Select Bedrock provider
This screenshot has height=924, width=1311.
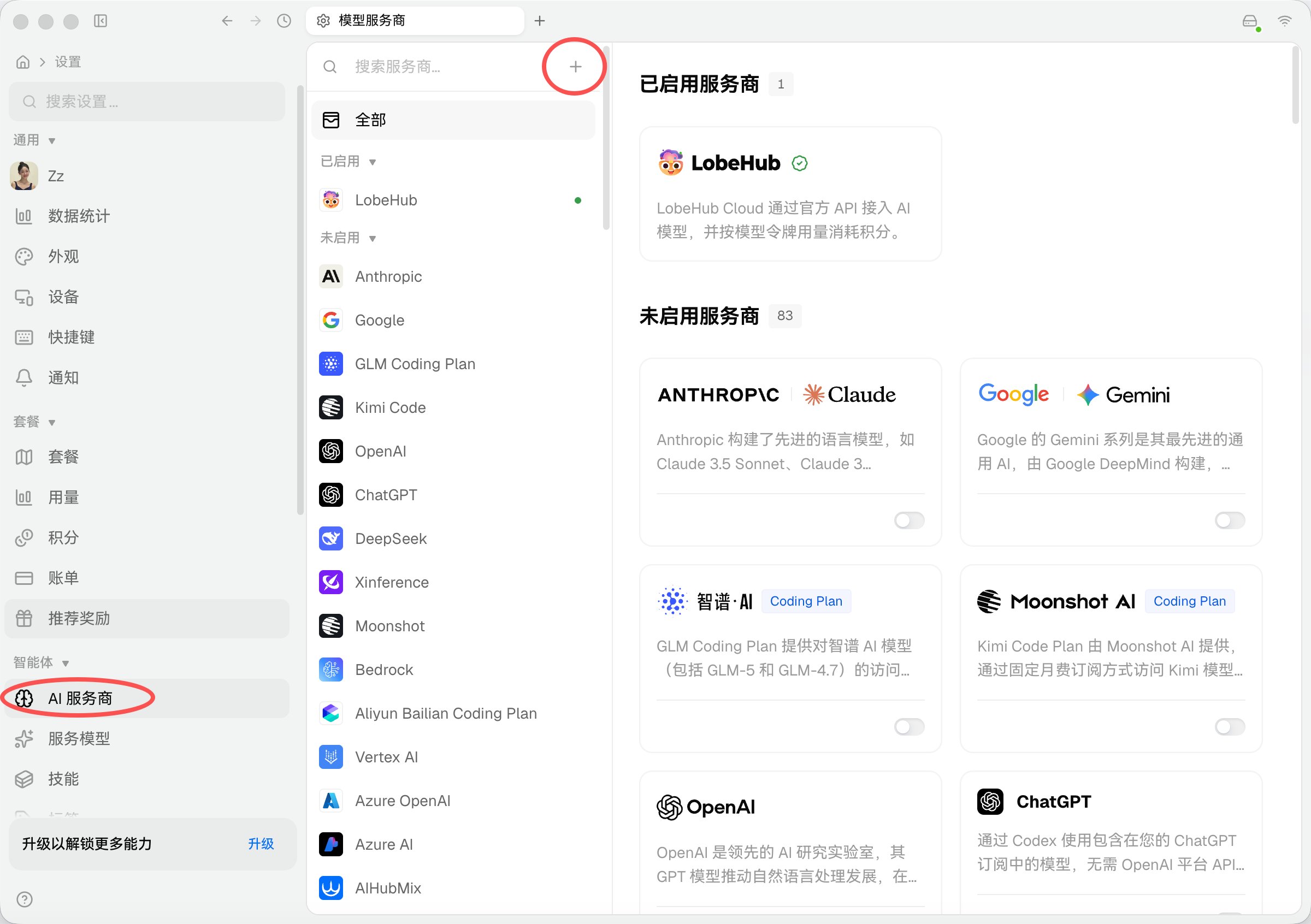453,670
